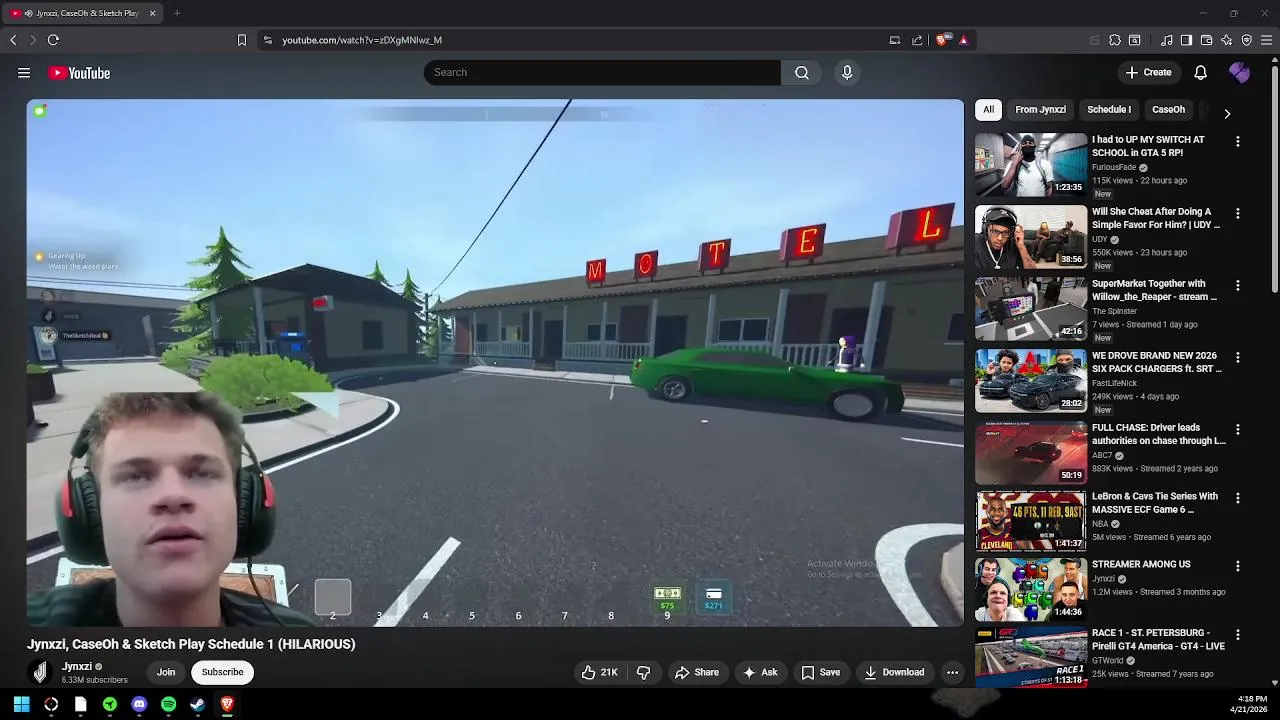Like the video with thumbs up

click(x=599, y=672)
